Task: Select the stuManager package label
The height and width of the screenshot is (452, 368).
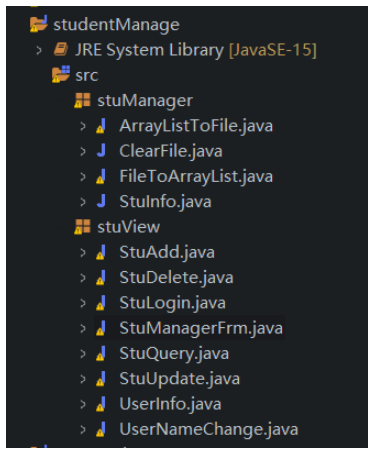Action: click(145, 101)
